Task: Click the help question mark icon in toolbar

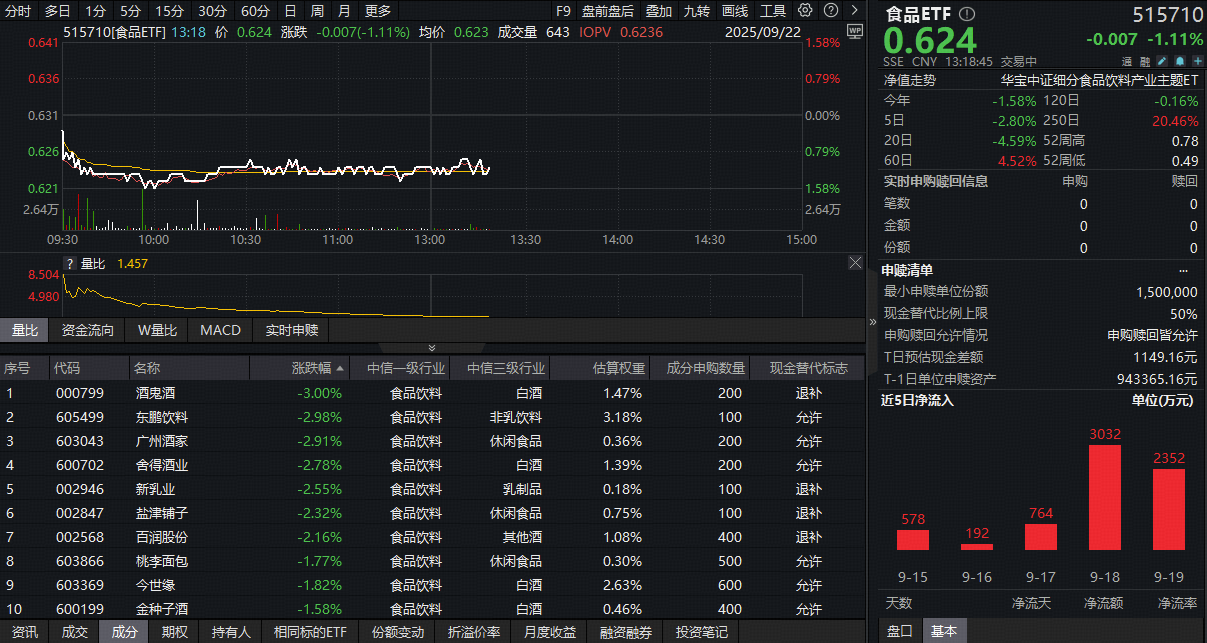Action: coord(829,11)
